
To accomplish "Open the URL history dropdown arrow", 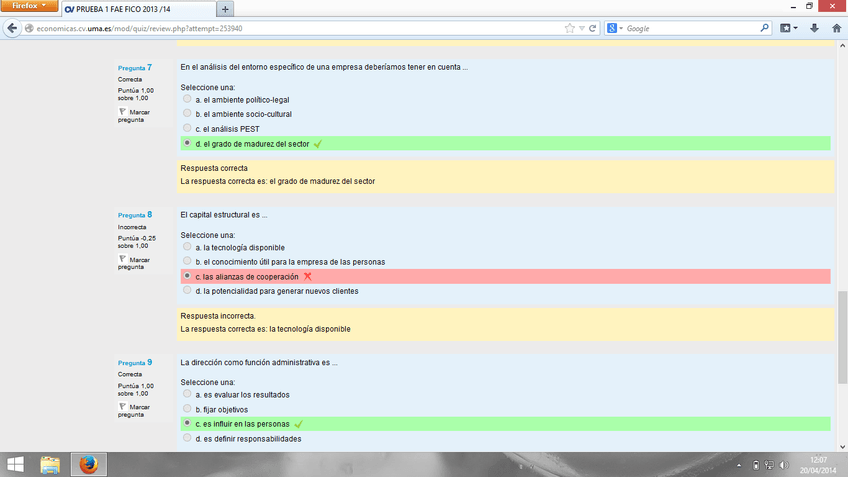I will pyautogui.click(x=581, y=28).
